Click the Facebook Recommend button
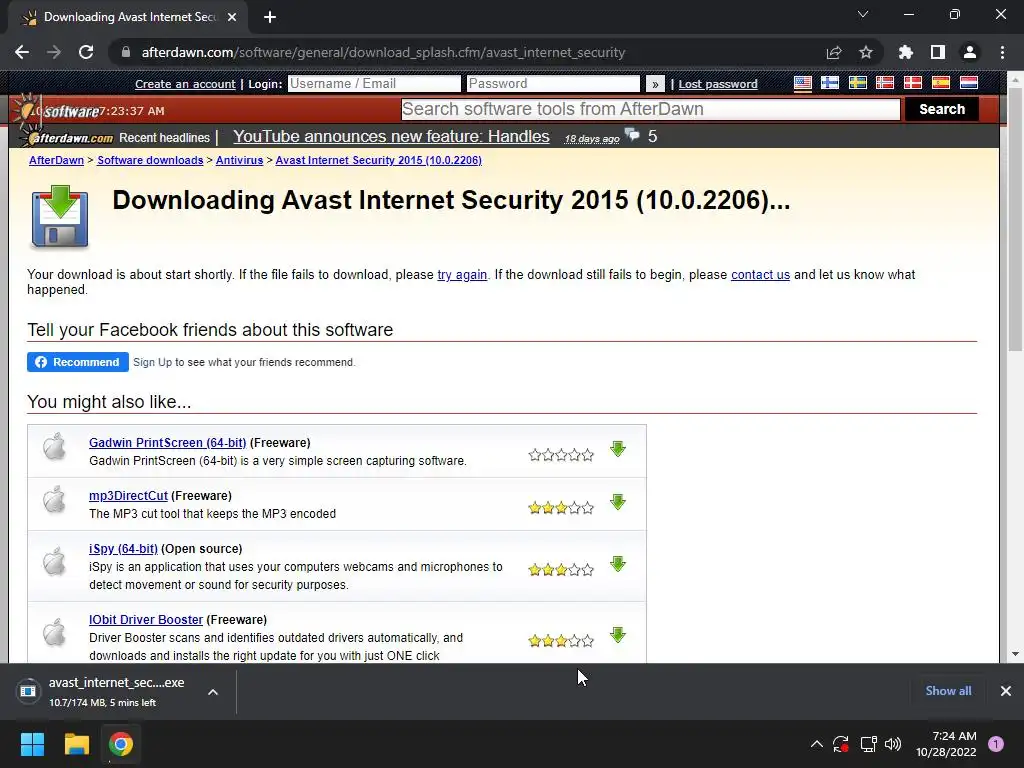The height and width of the screenshot is (768, 1024). tap(78, 362)
